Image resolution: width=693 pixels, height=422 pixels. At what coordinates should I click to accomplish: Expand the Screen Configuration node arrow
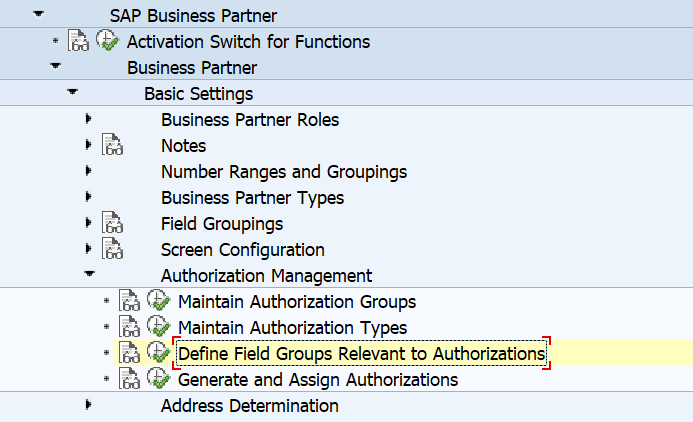88,249
